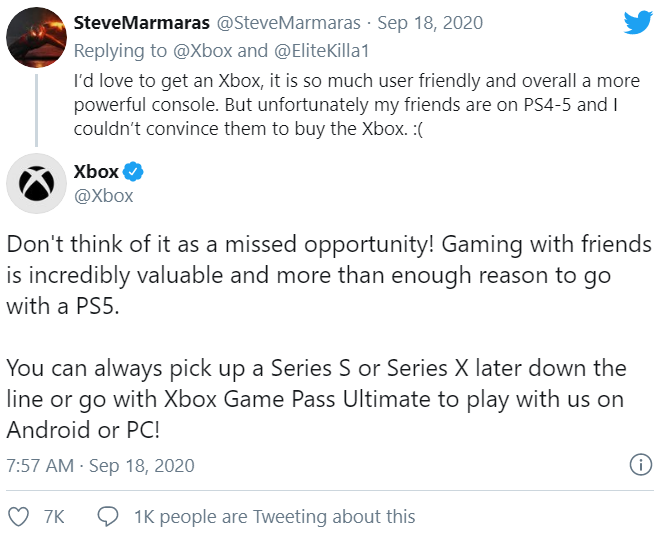The image size is (660, 533).
Task: Open the tweet info icon
Action: pyautogui.click(x=639, y=465)
